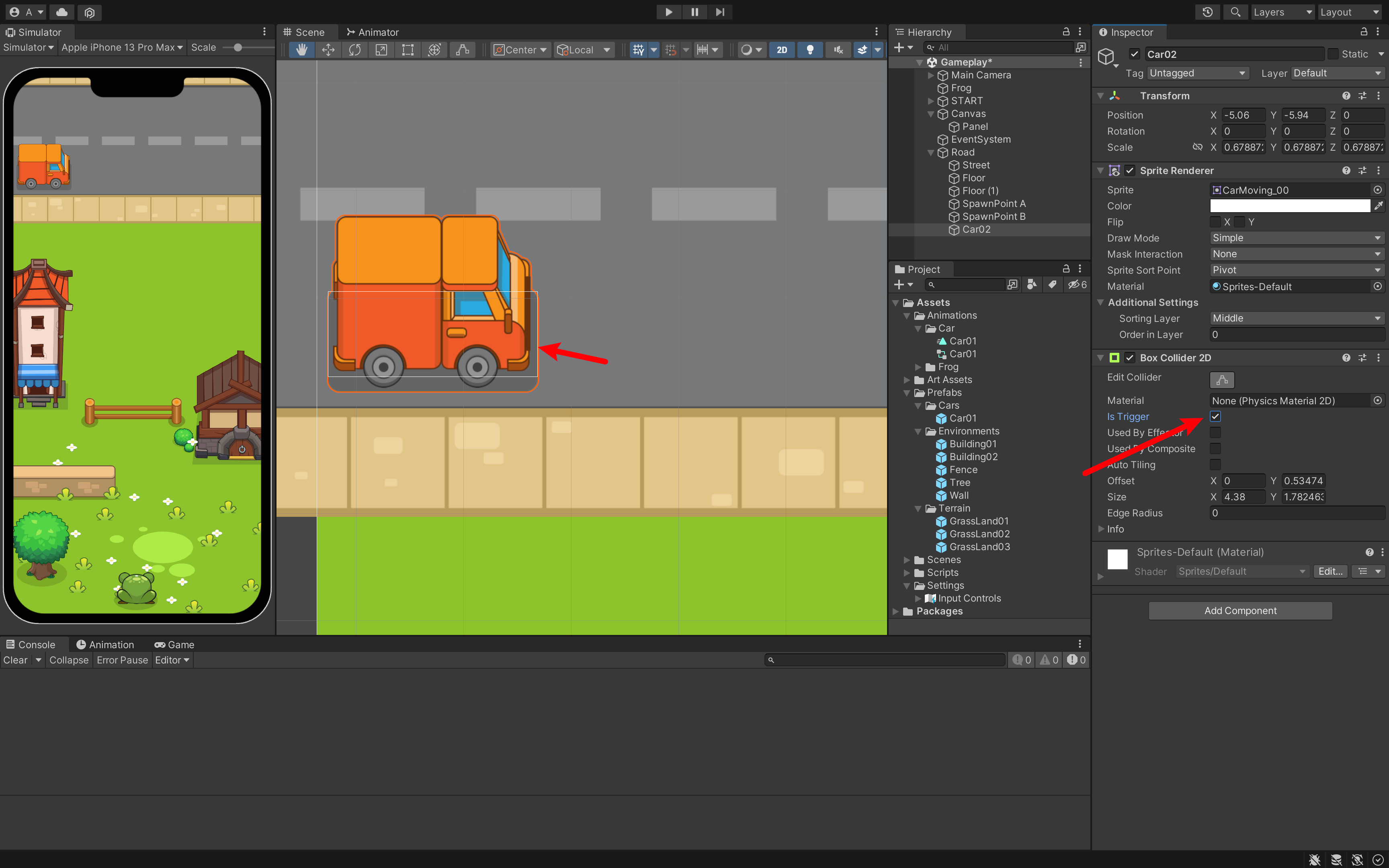
Task: Click the color eyedropper icon
Action: [x=1378, y=205]
